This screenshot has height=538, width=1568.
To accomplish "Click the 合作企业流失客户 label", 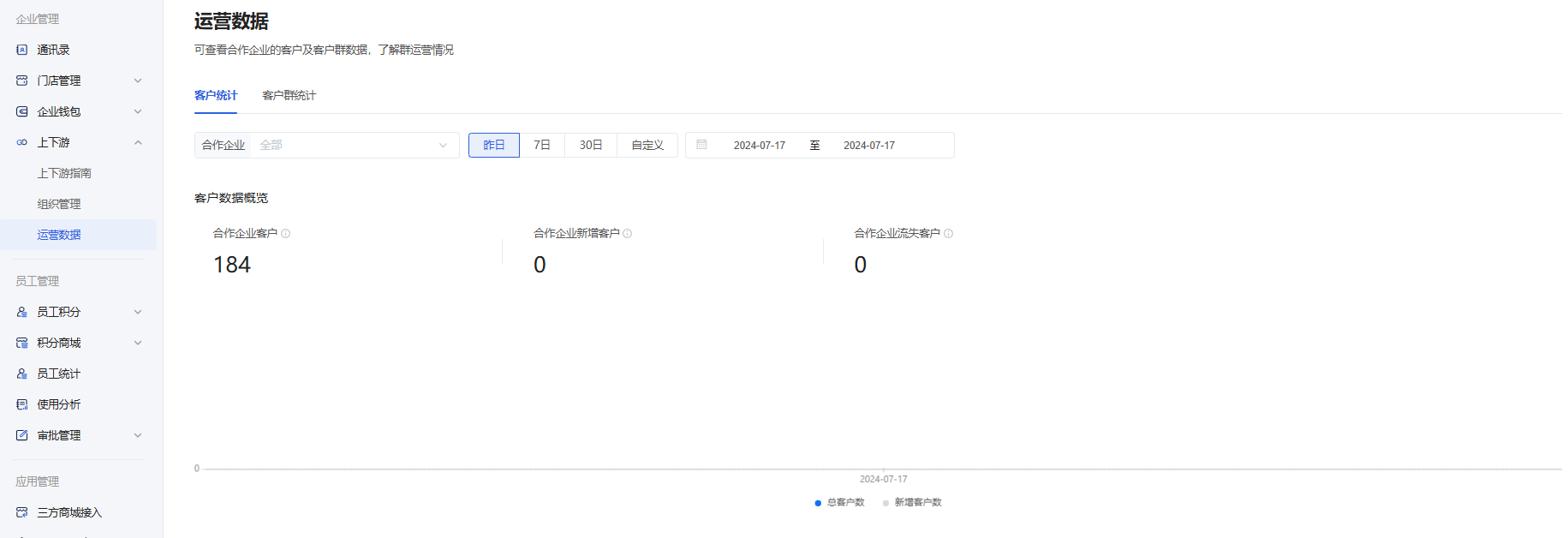I will pyautogui.click(x=897, y=233).
